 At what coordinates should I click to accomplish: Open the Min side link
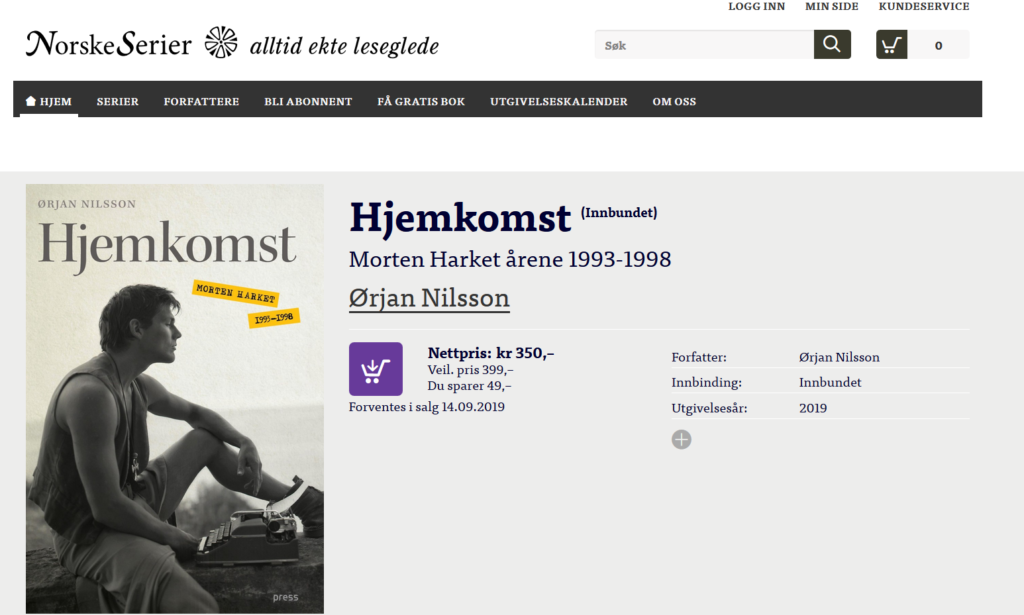(831, 7)
